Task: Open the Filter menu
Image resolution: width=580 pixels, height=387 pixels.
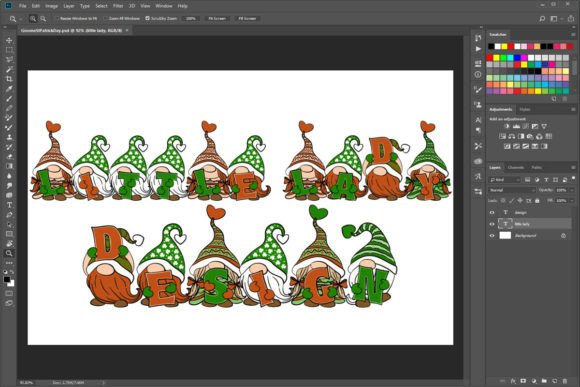Action: click(x=118, y=6)
